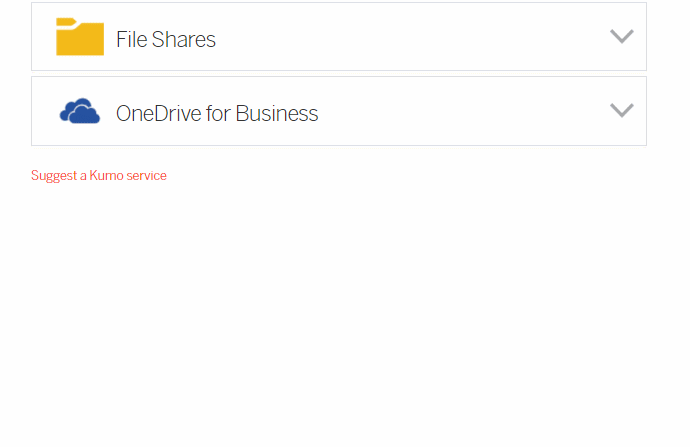Viewport: 690px width, 447px height.
Task: Click the blue OneDrive cloud icon
Action: (80, 111)
